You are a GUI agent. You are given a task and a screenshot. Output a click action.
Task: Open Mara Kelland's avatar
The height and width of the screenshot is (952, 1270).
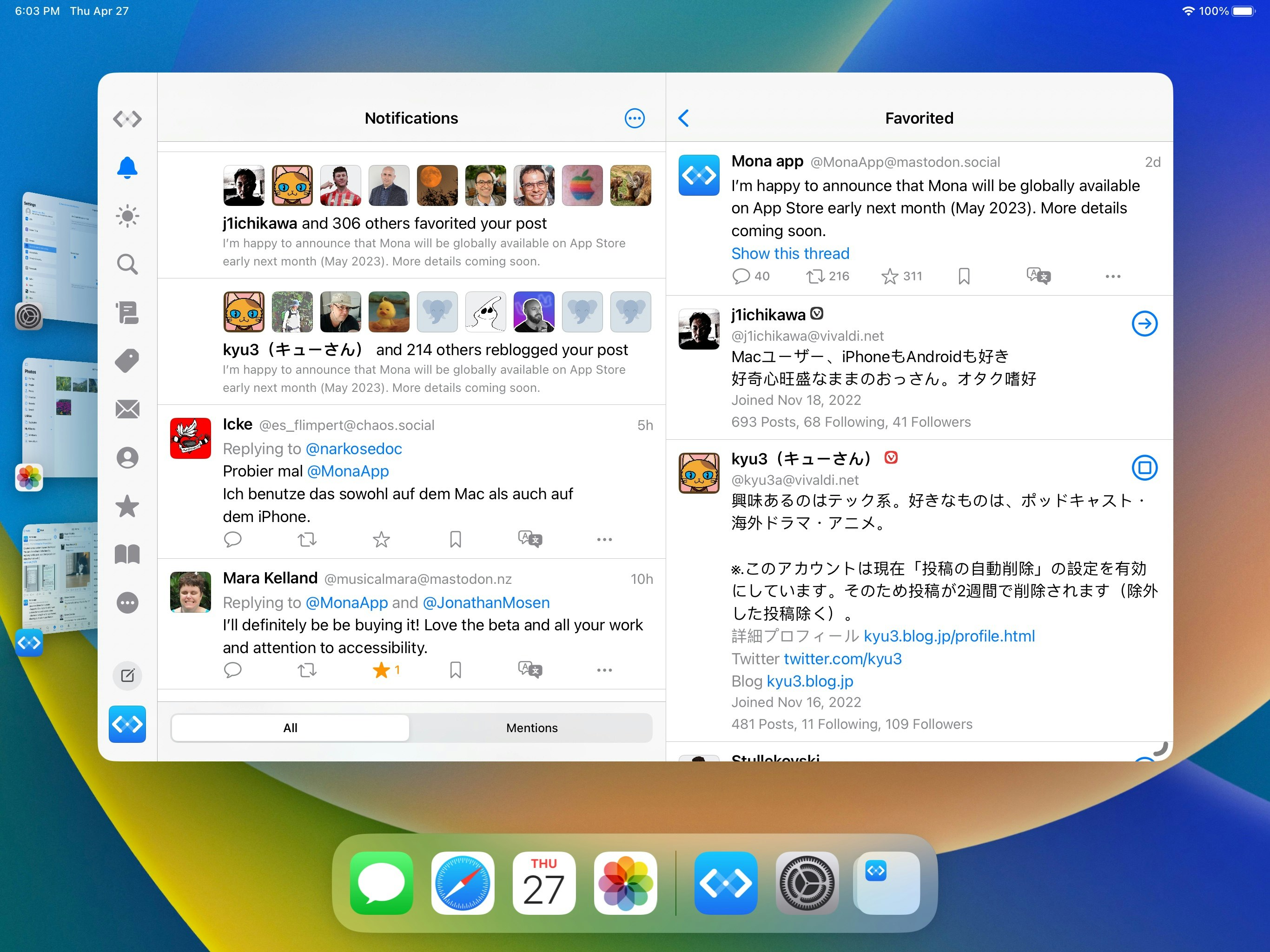coord(191,592)
